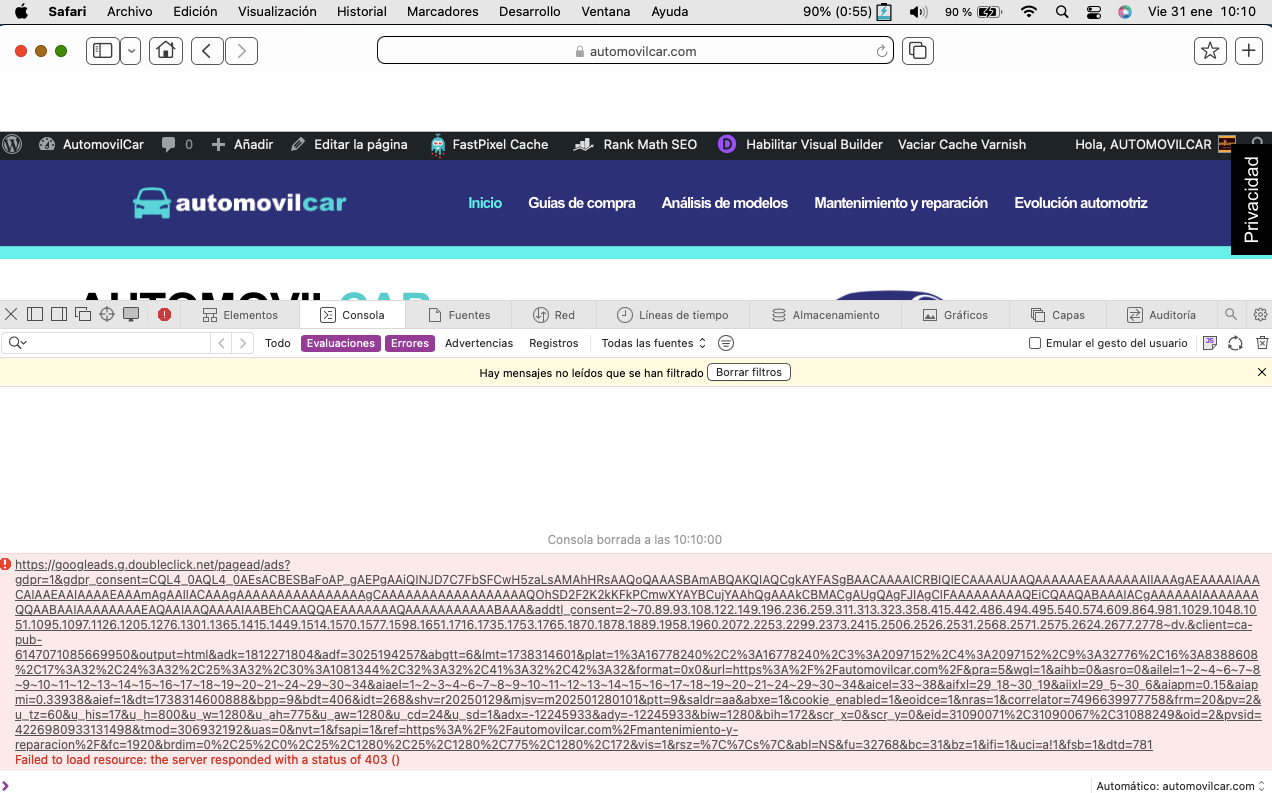Viewport: 1272px width, 793px height.
Task: Open Mantenimiento y reparación nav link
Action: point(901,203)
